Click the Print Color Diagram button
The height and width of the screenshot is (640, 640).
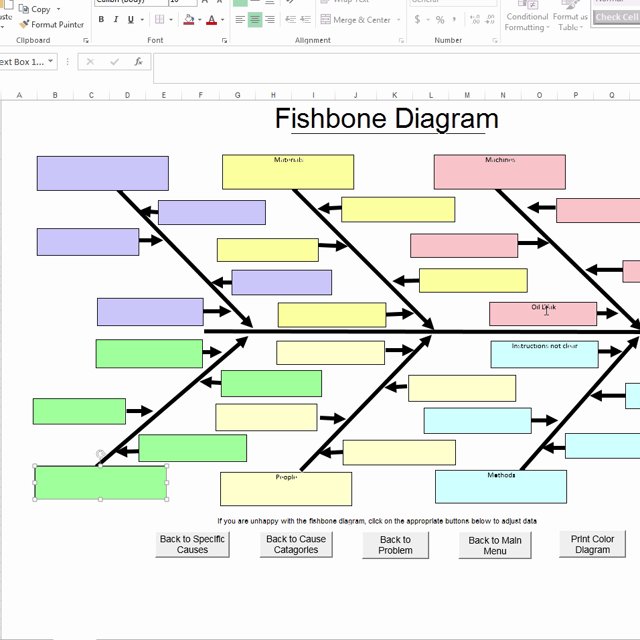click(x=592, y=545)
